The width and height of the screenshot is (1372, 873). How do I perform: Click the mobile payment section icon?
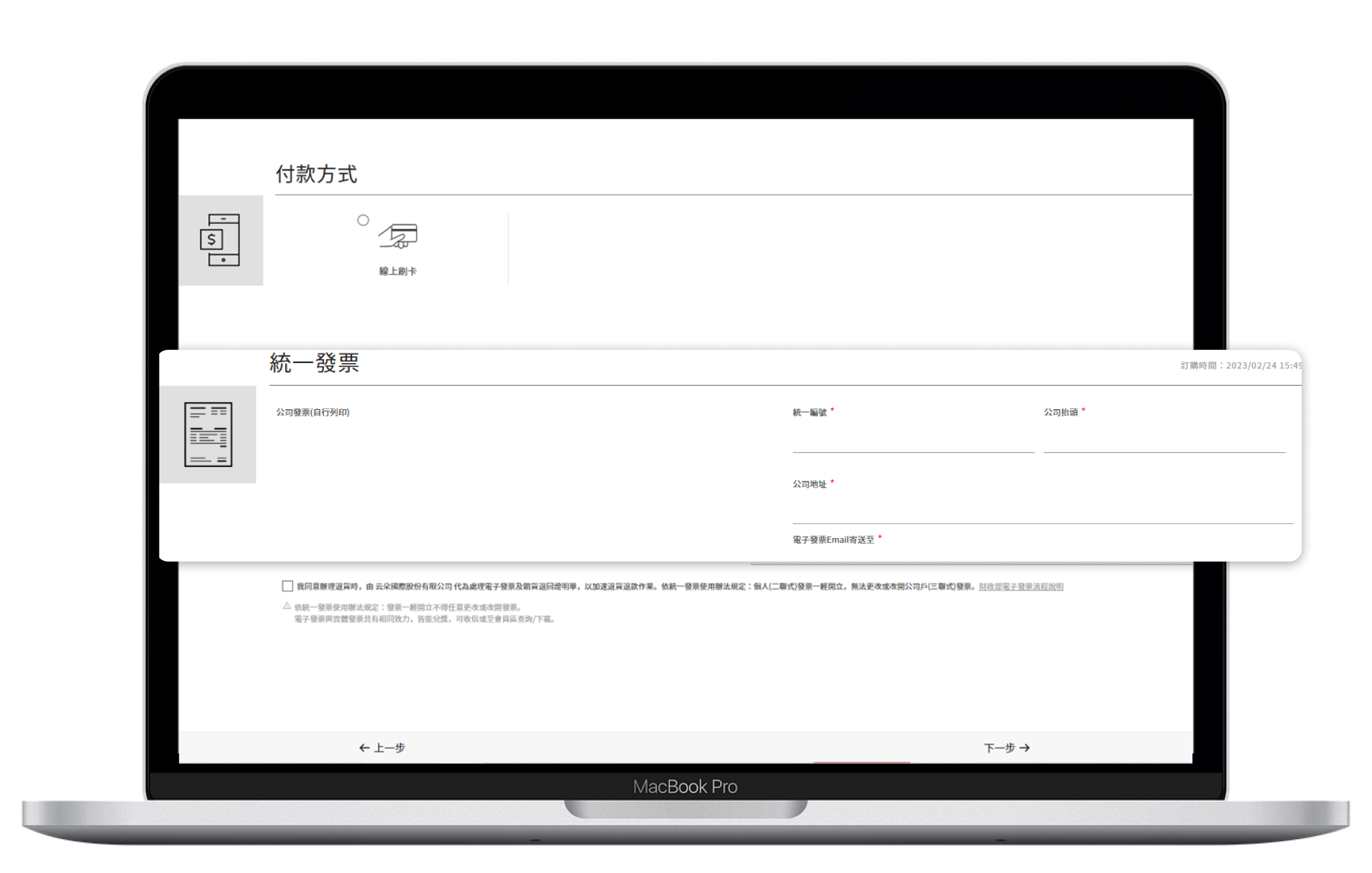pyautogui.click(x=221, y=240)
